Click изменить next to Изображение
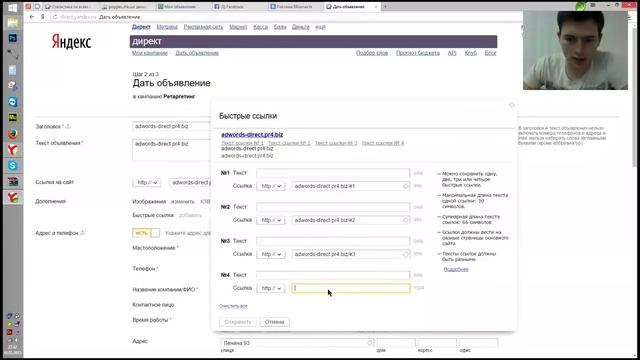640x360 pixels. pos(182,202)
